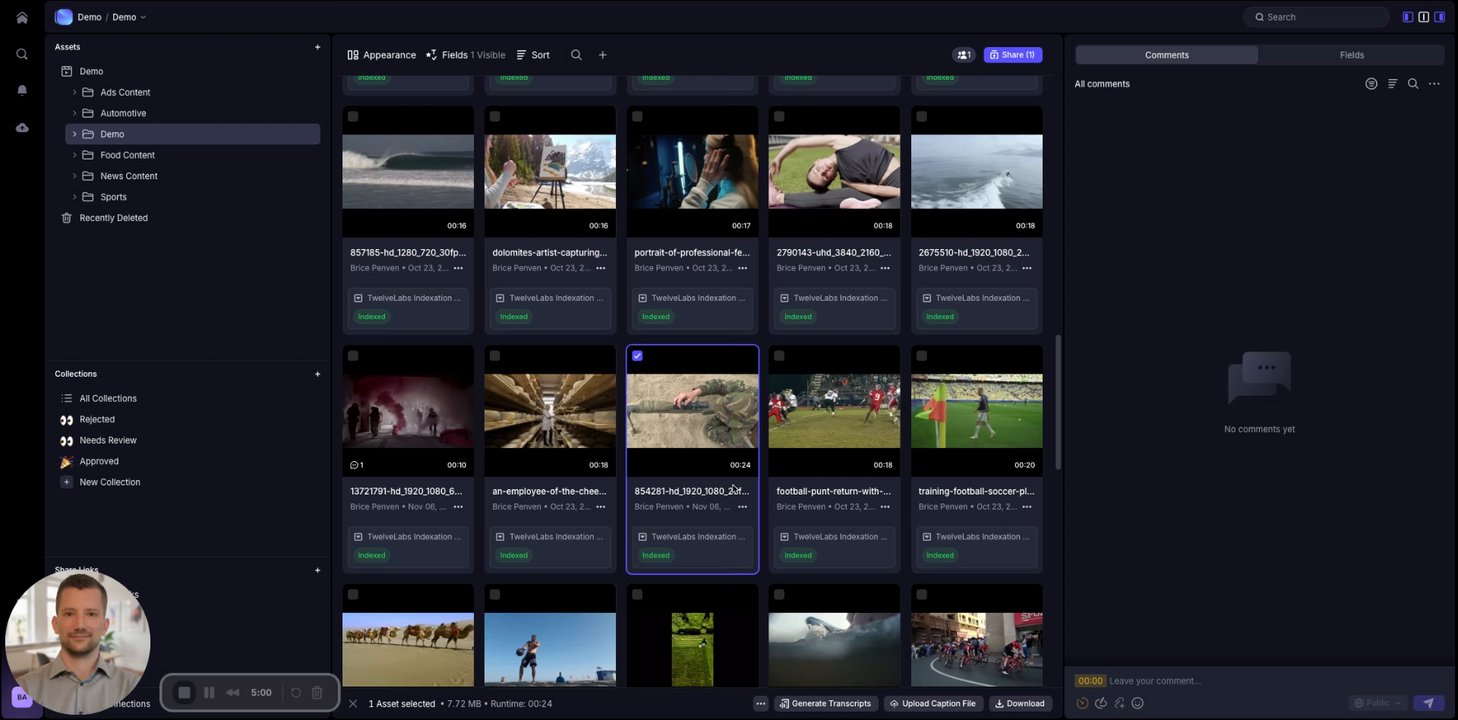Screen dimensions: 1458x720
Task: Open the Fields visibility menu in toolbar
Action: coord(465,55)
